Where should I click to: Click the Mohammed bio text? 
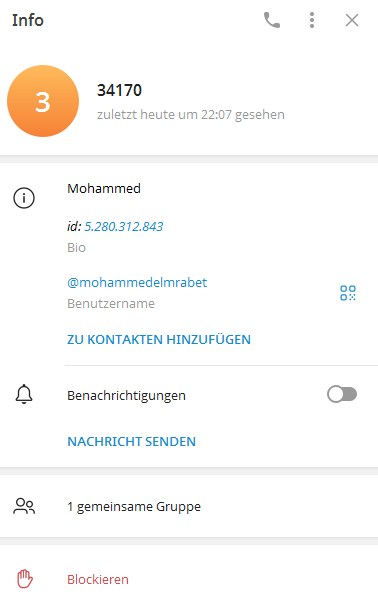[x=104, y=189]
